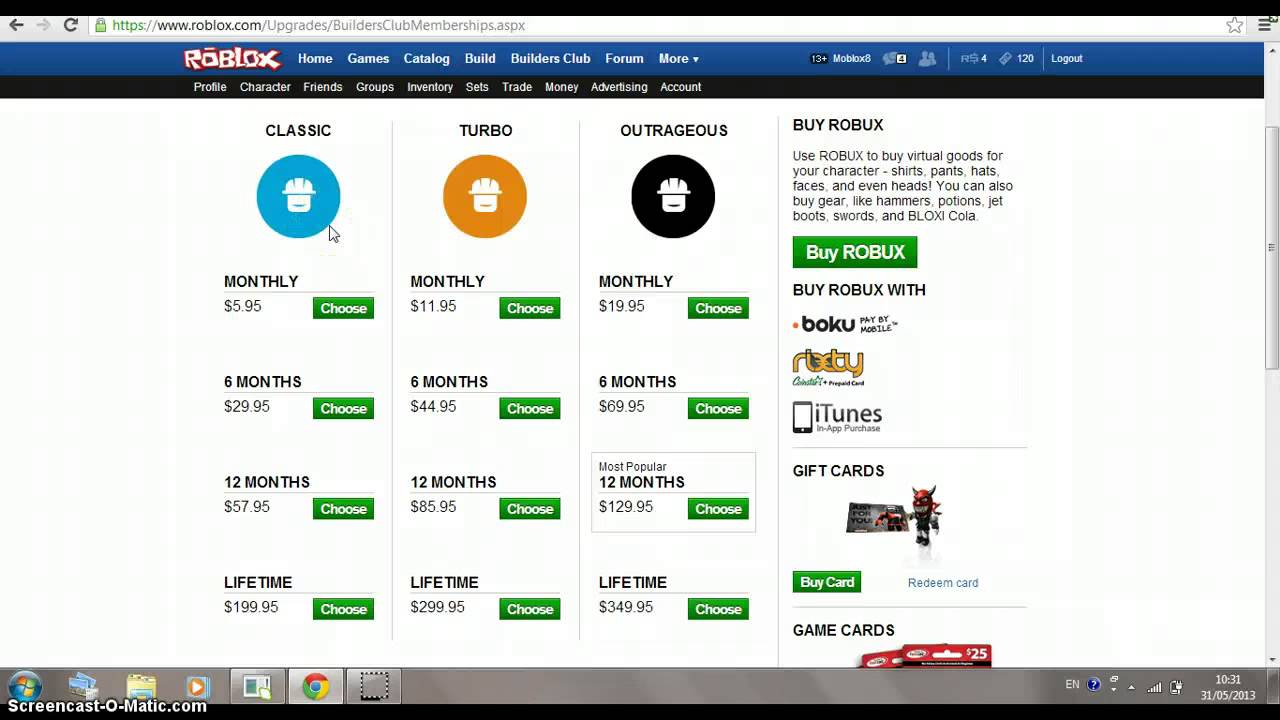The width and height of the screenshot is (1280, 720).
Task: Click the Redeem card link
Action: 943,583
